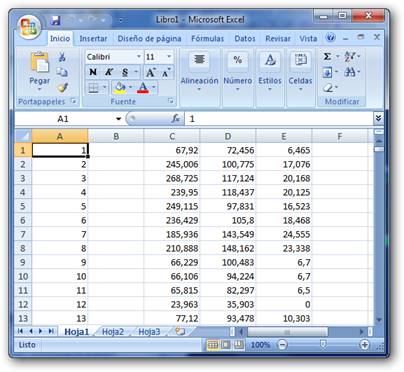Open the Revisar tab
Viewport: 404px width, 372px height.
(278, 39)
